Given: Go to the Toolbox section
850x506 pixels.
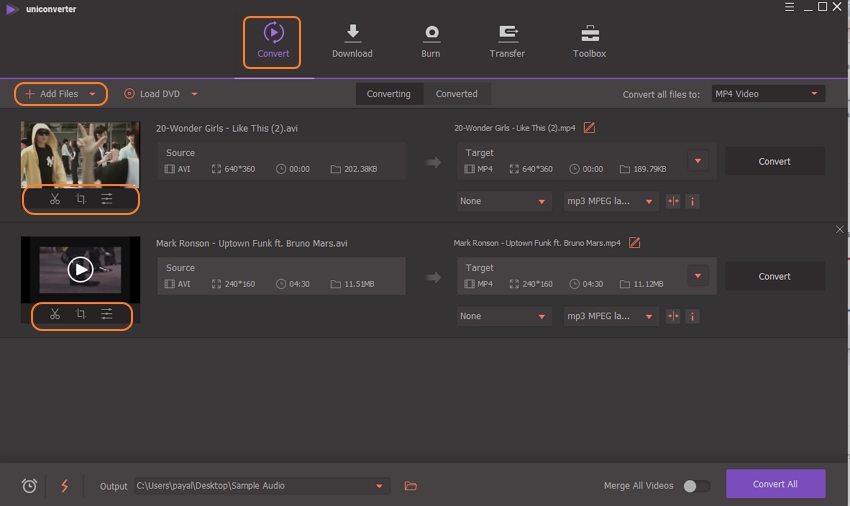Looking at the screenshot, I should [x=589, y=41].
